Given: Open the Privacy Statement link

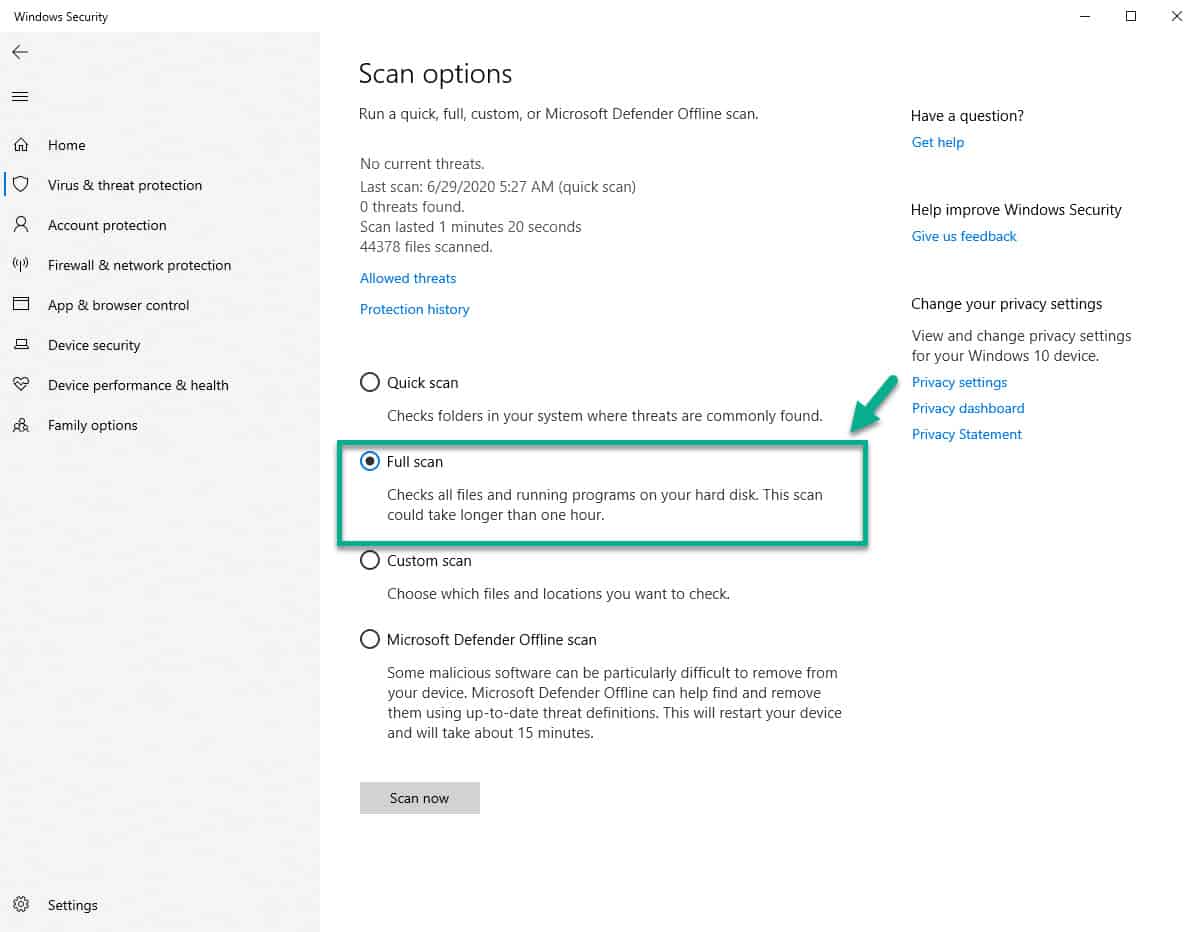Looking at the screenshot, I should (967, 434).
